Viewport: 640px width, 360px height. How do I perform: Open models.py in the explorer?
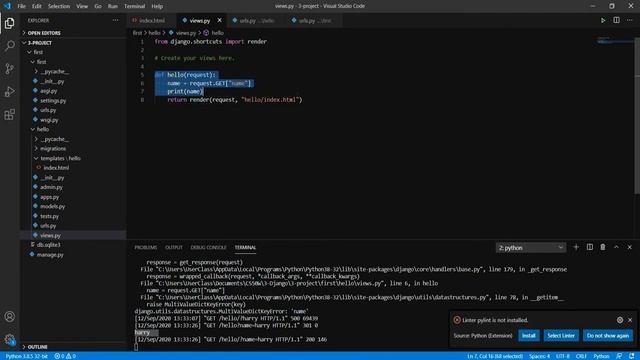[53, 207]
